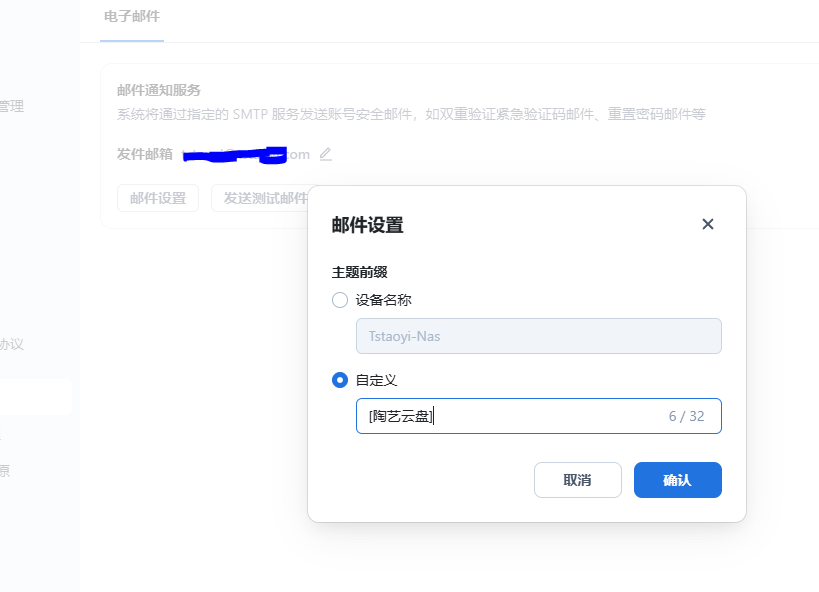This screenshot has width=819, height=592.
Task: Cancel with the 取消 button
Action: point(578,480)
